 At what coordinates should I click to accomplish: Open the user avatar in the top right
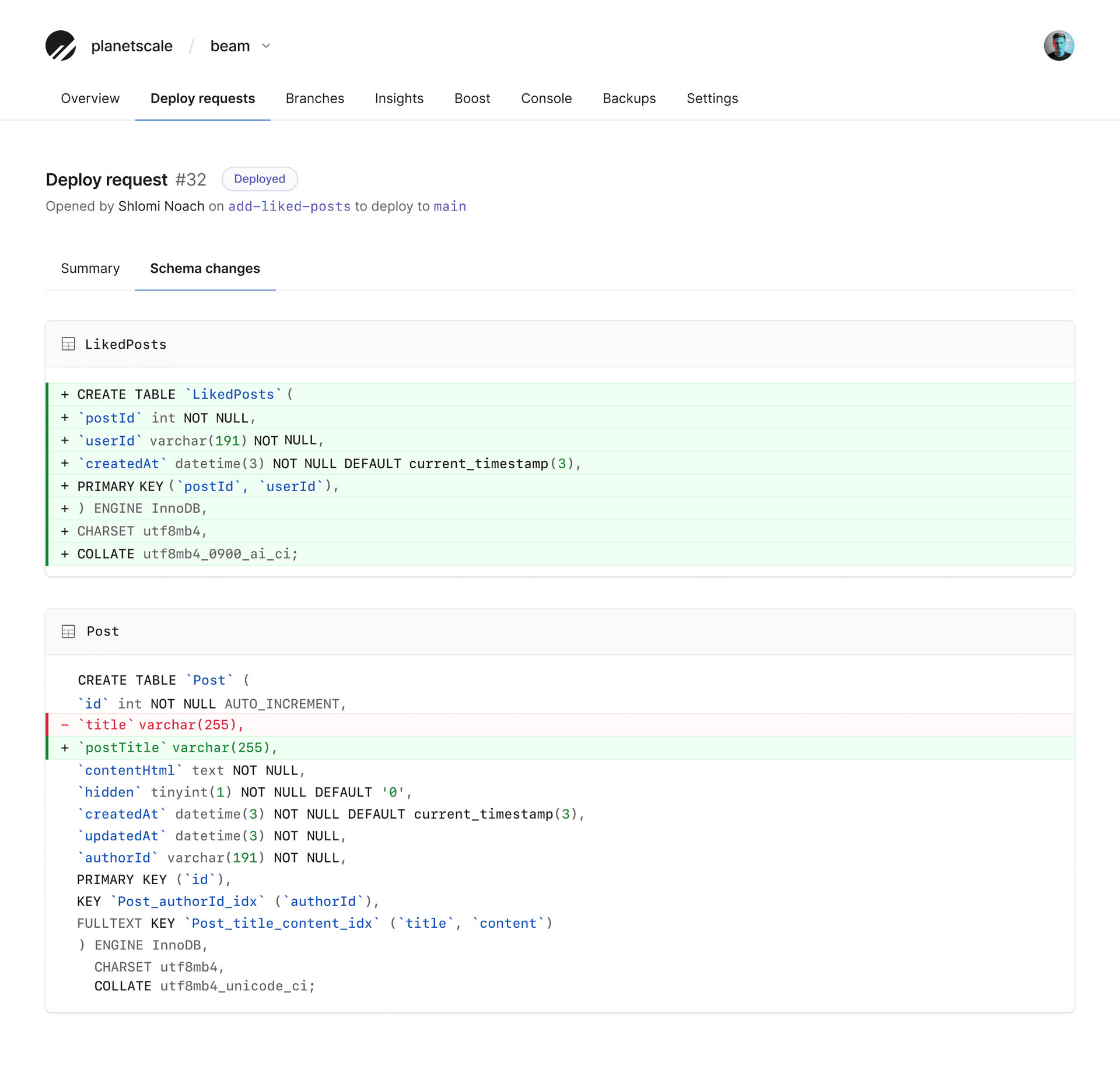(x=1059, y=45)
